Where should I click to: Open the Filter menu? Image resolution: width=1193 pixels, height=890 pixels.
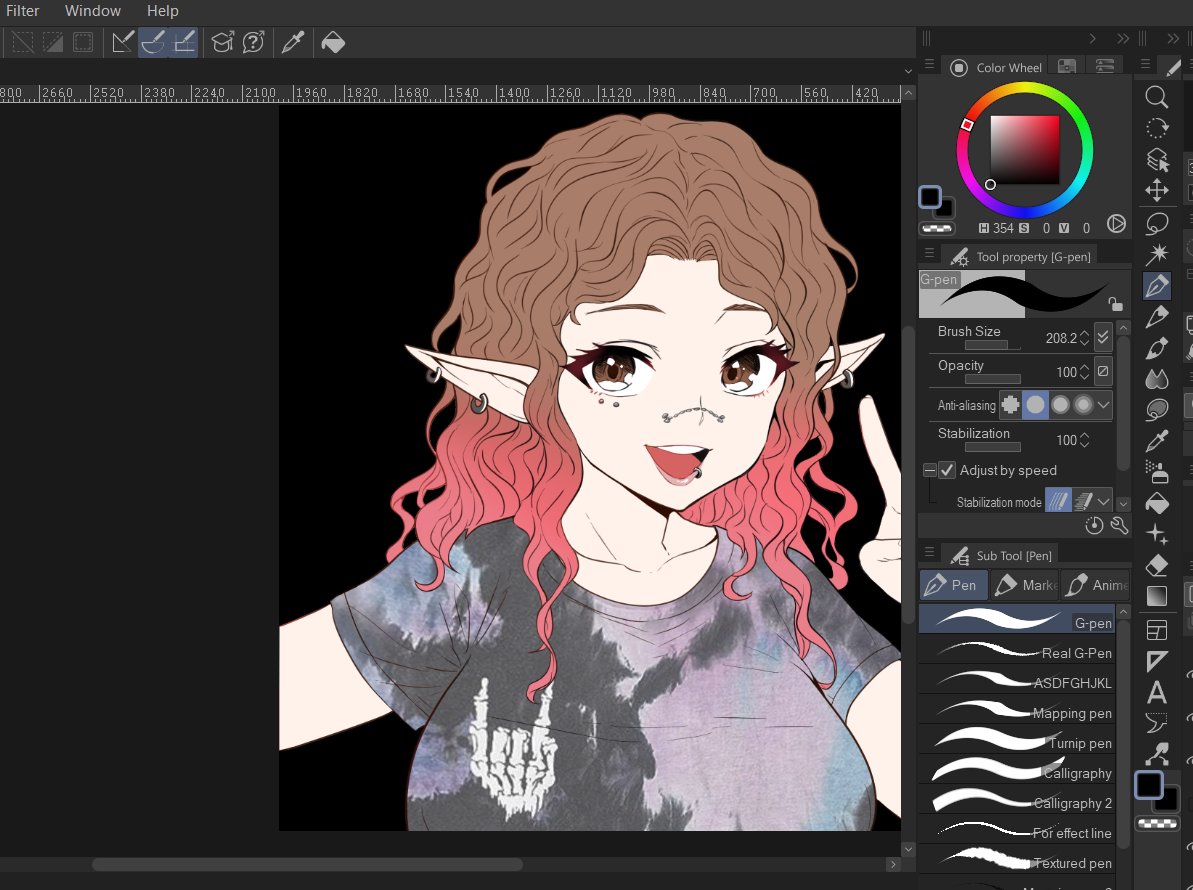(x=23, y=11)
